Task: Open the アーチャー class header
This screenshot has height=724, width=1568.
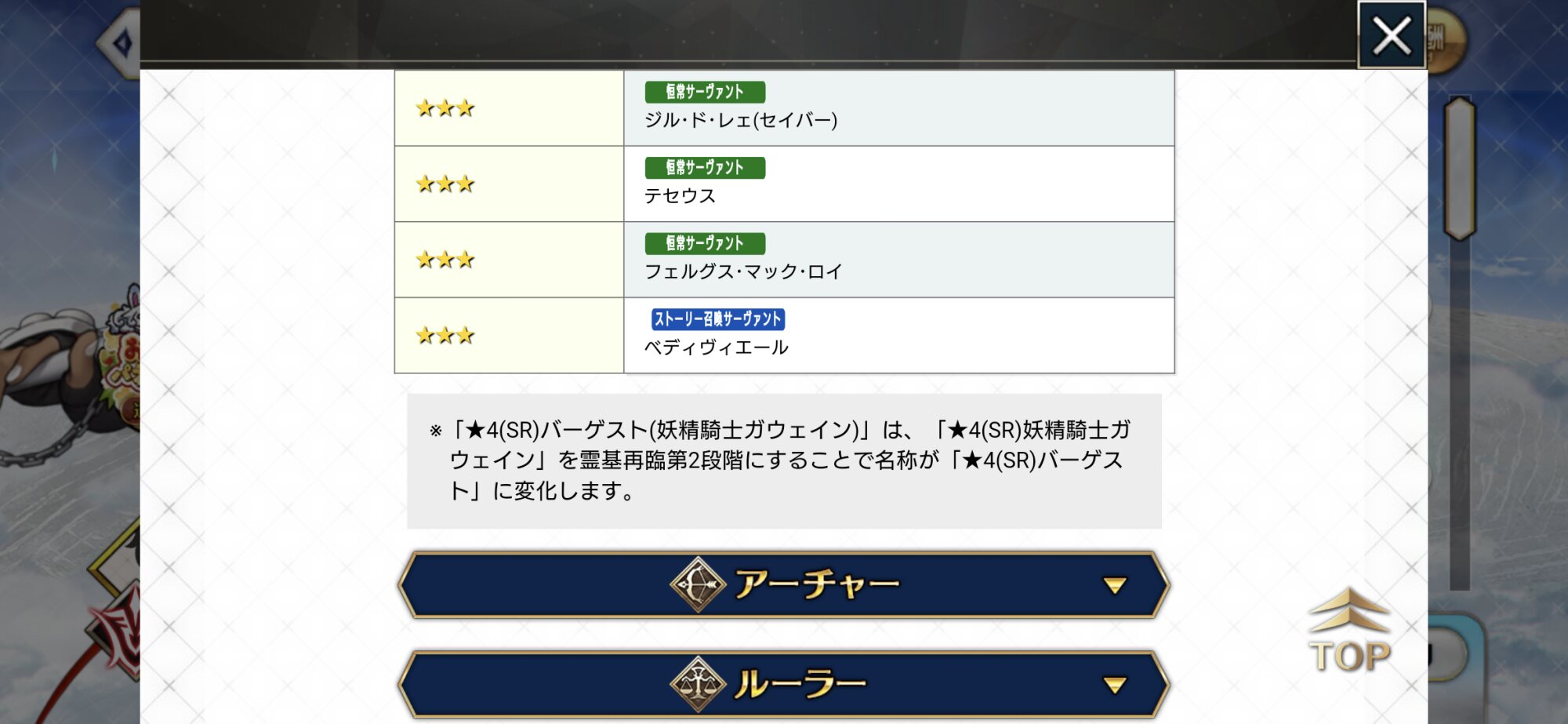Action: (815, 585)
